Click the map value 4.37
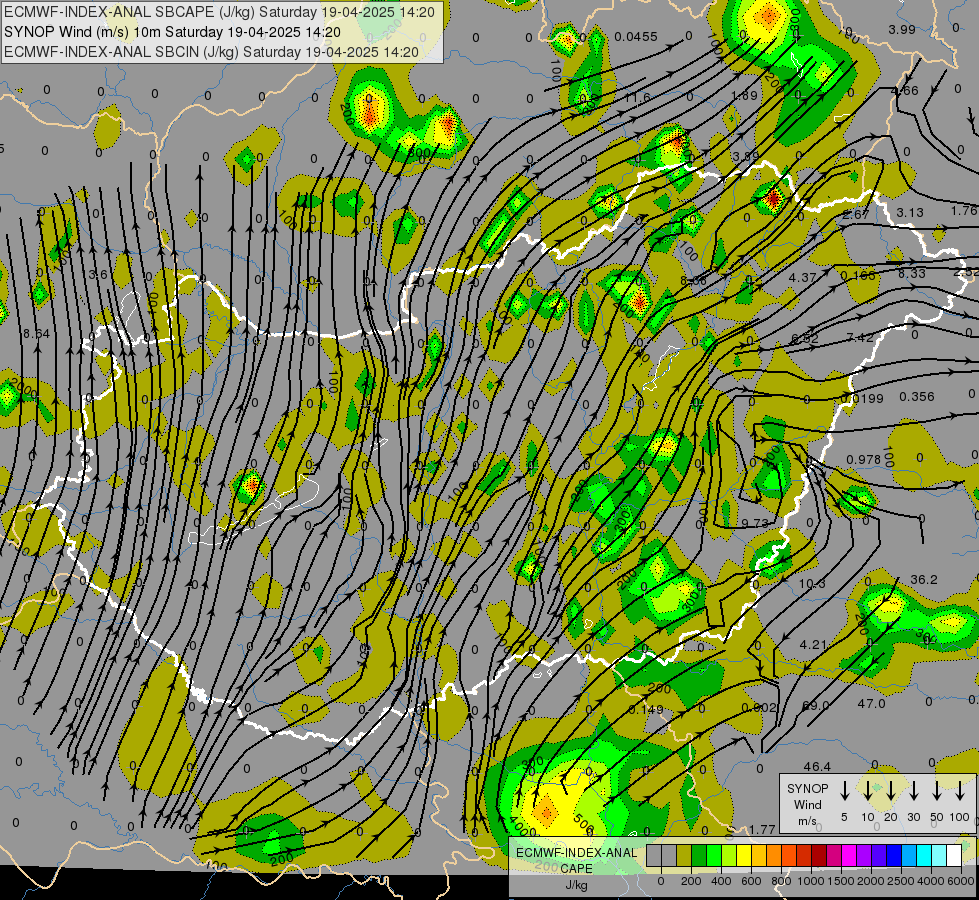The image size is (979, 900). (802, 277)
